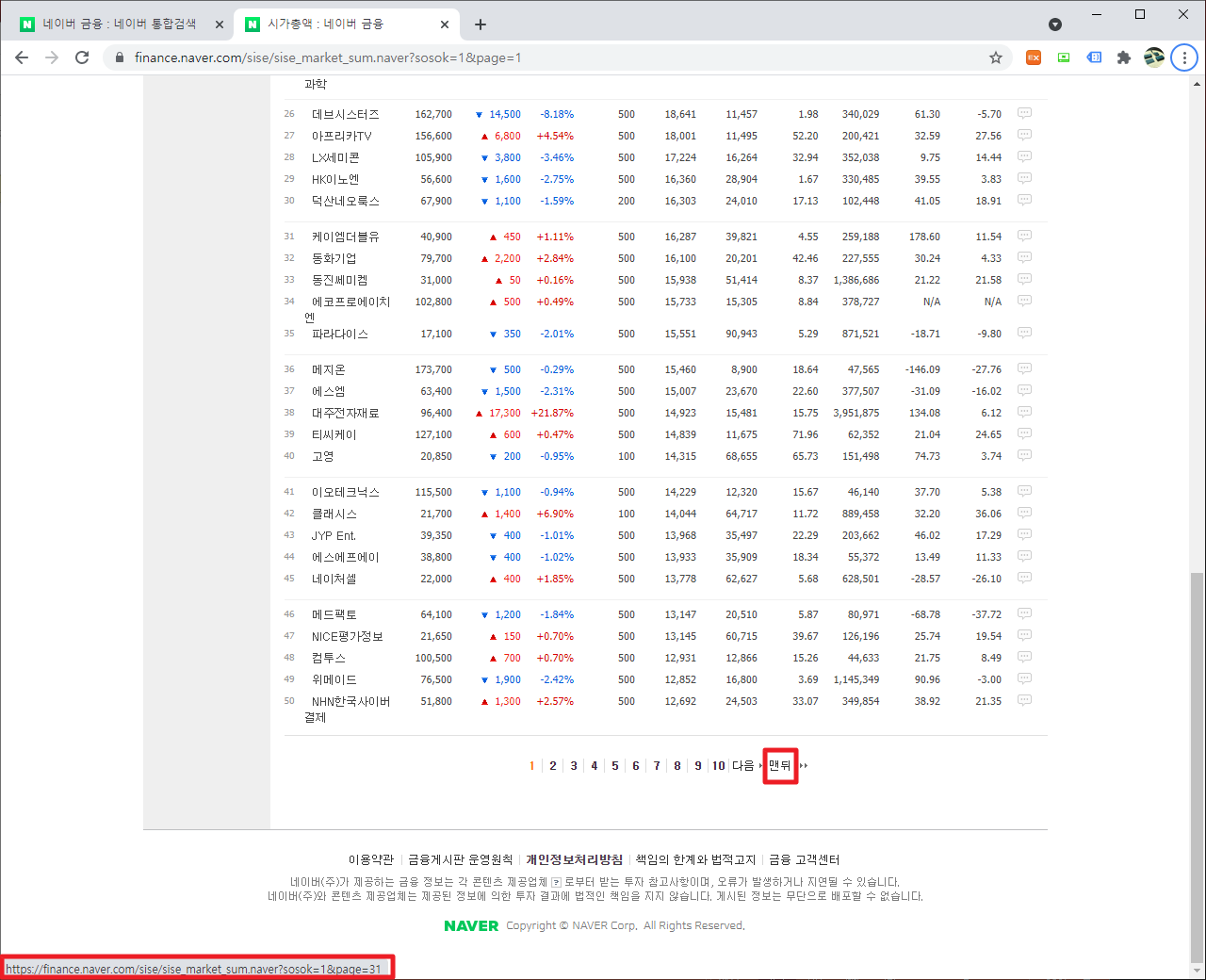Open discussion icon for 대주전자재료 row

click(1024, 412)
